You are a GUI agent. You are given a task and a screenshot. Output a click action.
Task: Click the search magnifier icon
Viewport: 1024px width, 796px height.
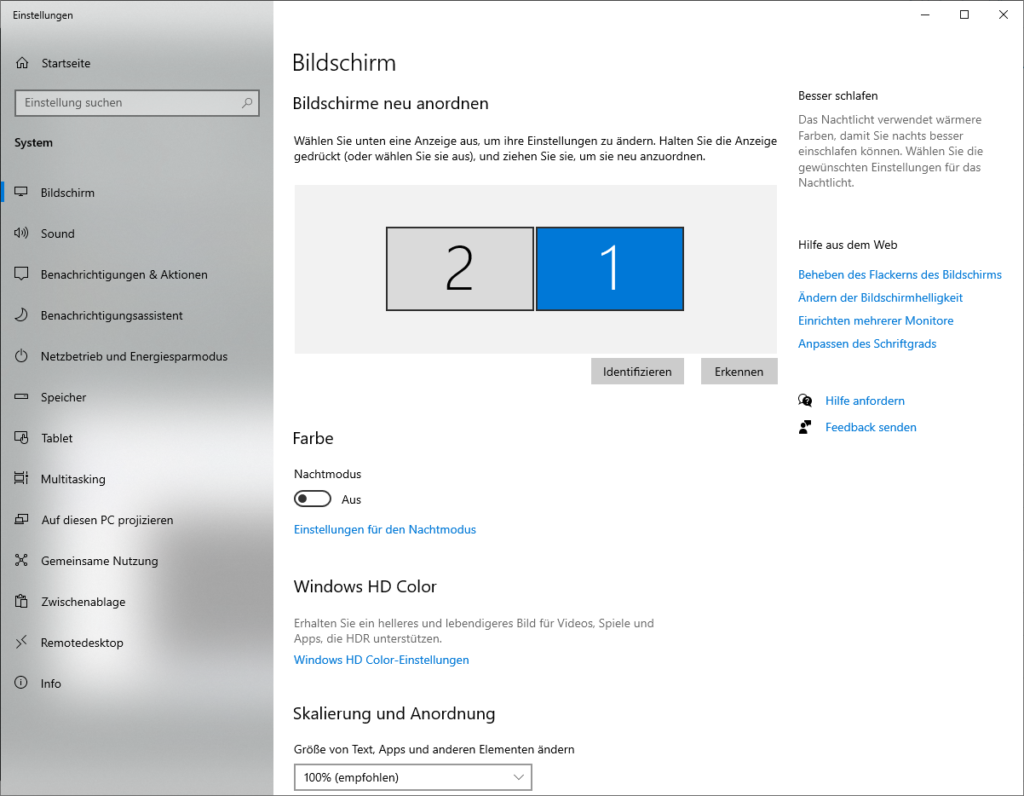(247, 103)
